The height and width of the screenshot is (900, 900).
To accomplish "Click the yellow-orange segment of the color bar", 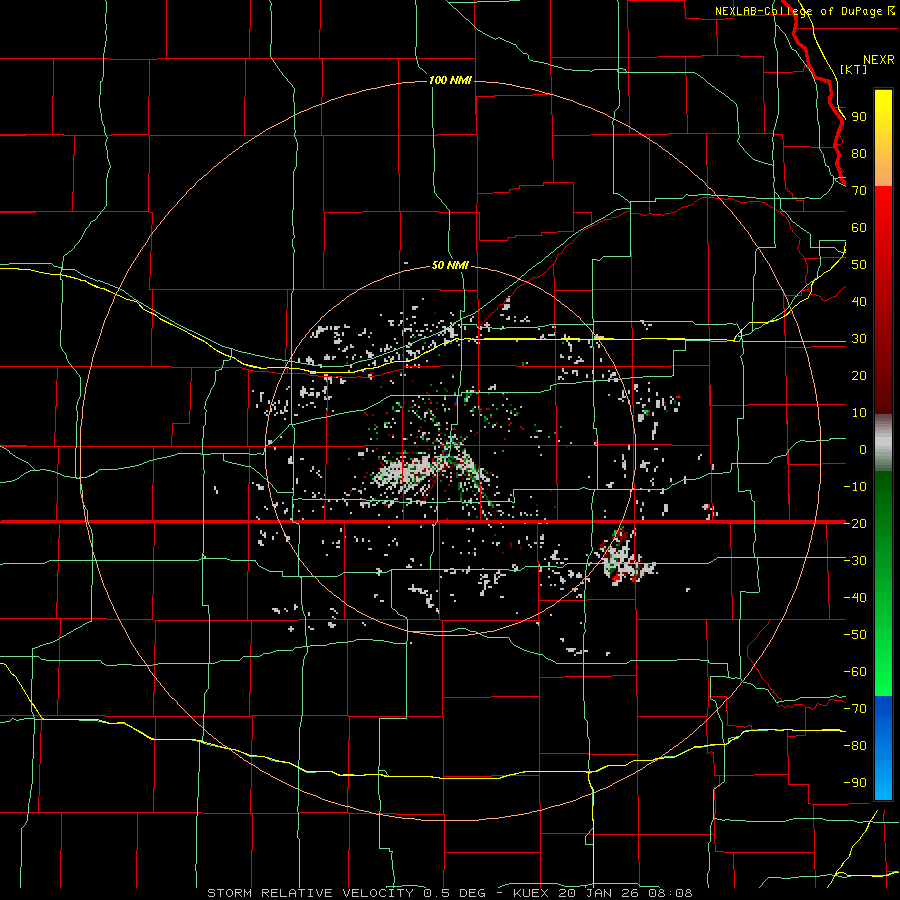I will tap(883, 138).
